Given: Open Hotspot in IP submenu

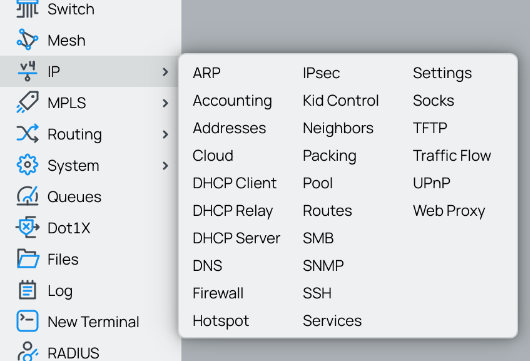Looking at the screenshot, I should coord(221,321).
